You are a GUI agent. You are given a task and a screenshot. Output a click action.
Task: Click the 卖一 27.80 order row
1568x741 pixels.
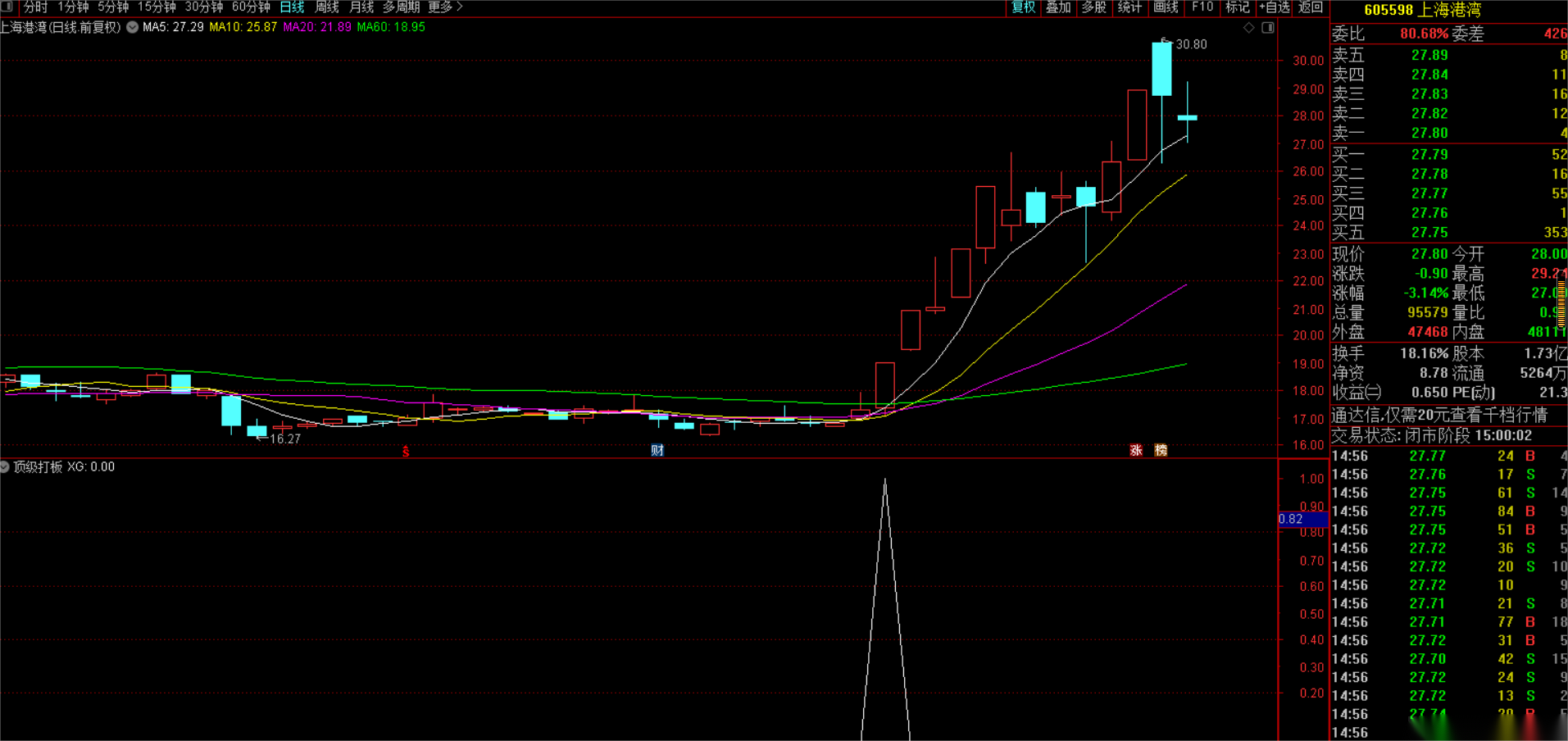point(1449,133)
